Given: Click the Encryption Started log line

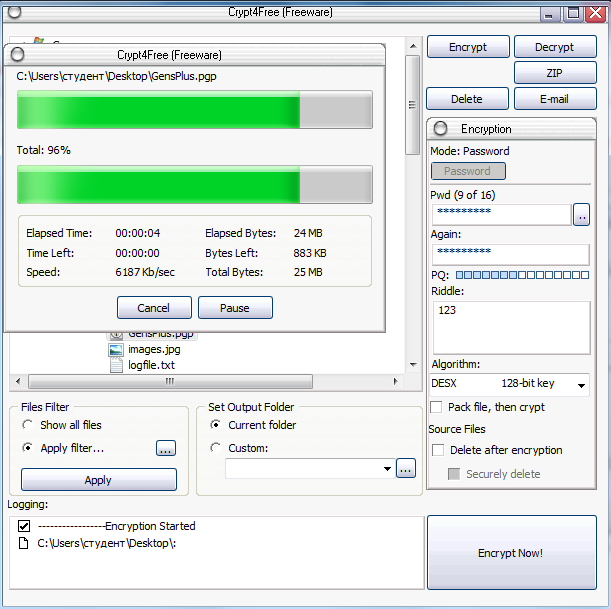Looking at the screenshot, I should (117, 526).
